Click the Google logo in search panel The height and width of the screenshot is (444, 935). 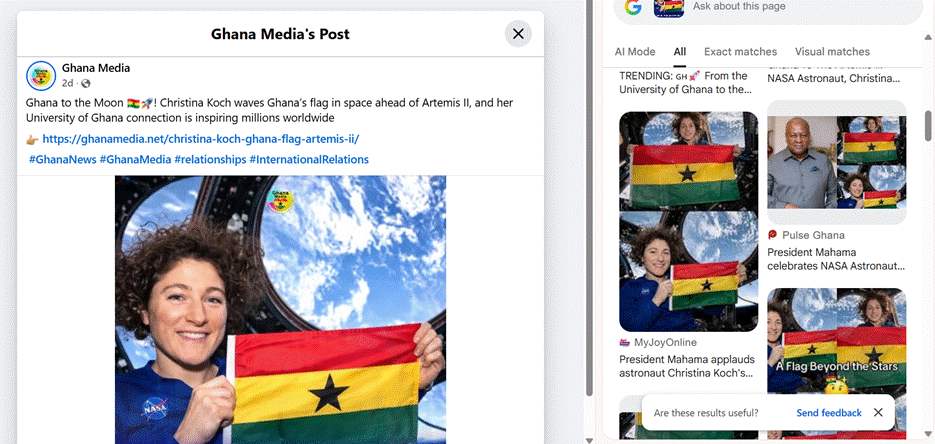click(633, 7)
